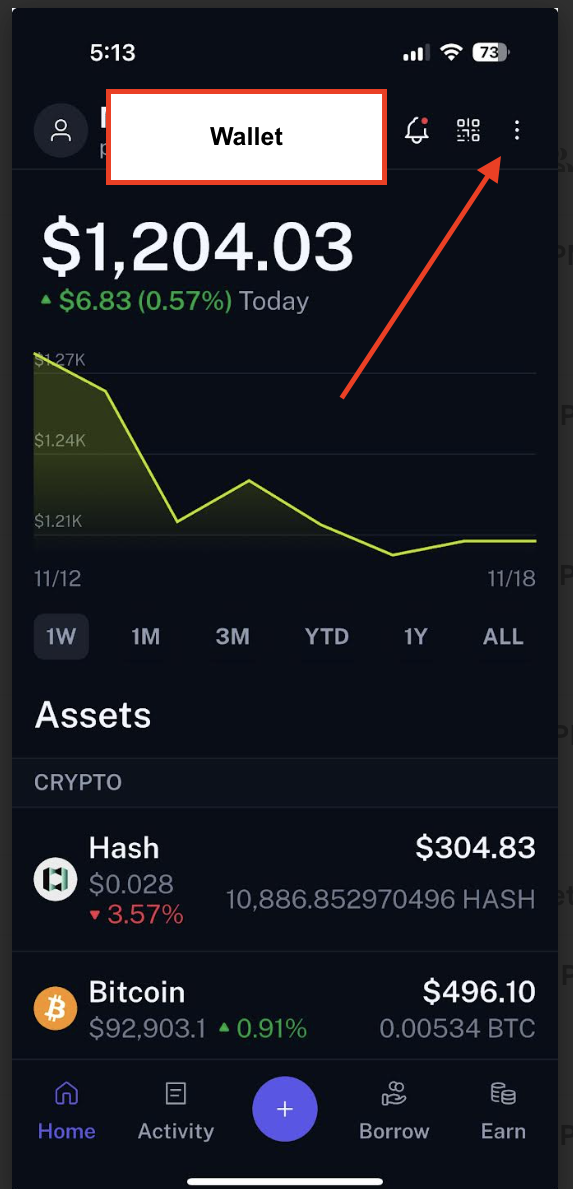Switch to Activity tab
This screenshot has width=573, height=1189.
click(176, 1112)
